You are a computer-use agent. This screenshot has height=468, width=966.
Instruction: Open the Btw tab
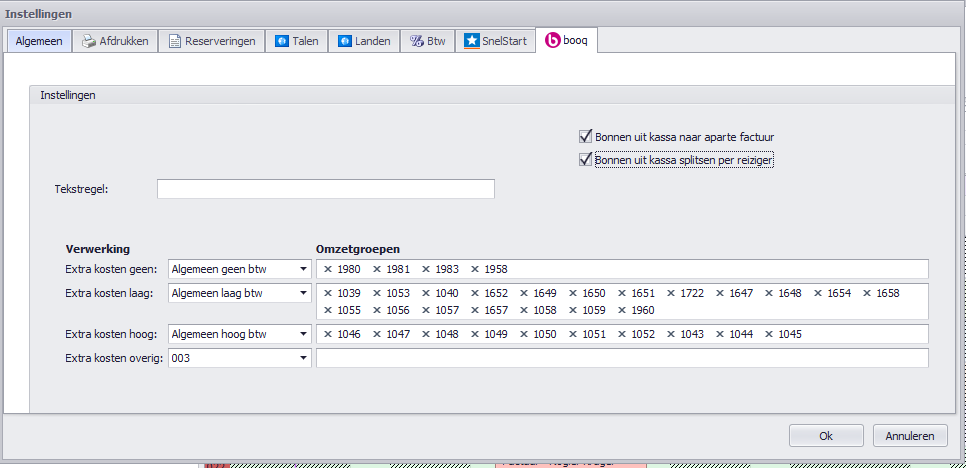pos(428,42)
